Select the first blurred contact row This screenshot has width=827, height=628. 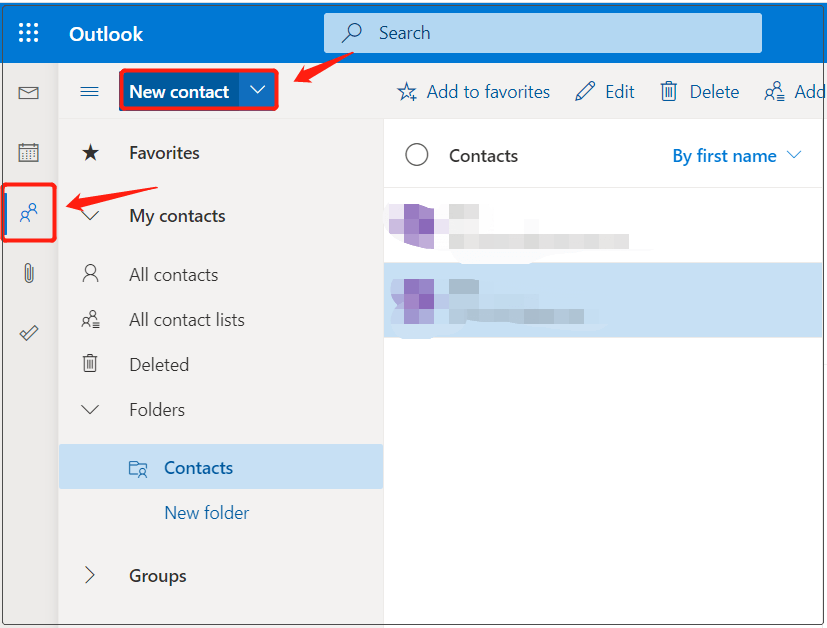point(603,225)
